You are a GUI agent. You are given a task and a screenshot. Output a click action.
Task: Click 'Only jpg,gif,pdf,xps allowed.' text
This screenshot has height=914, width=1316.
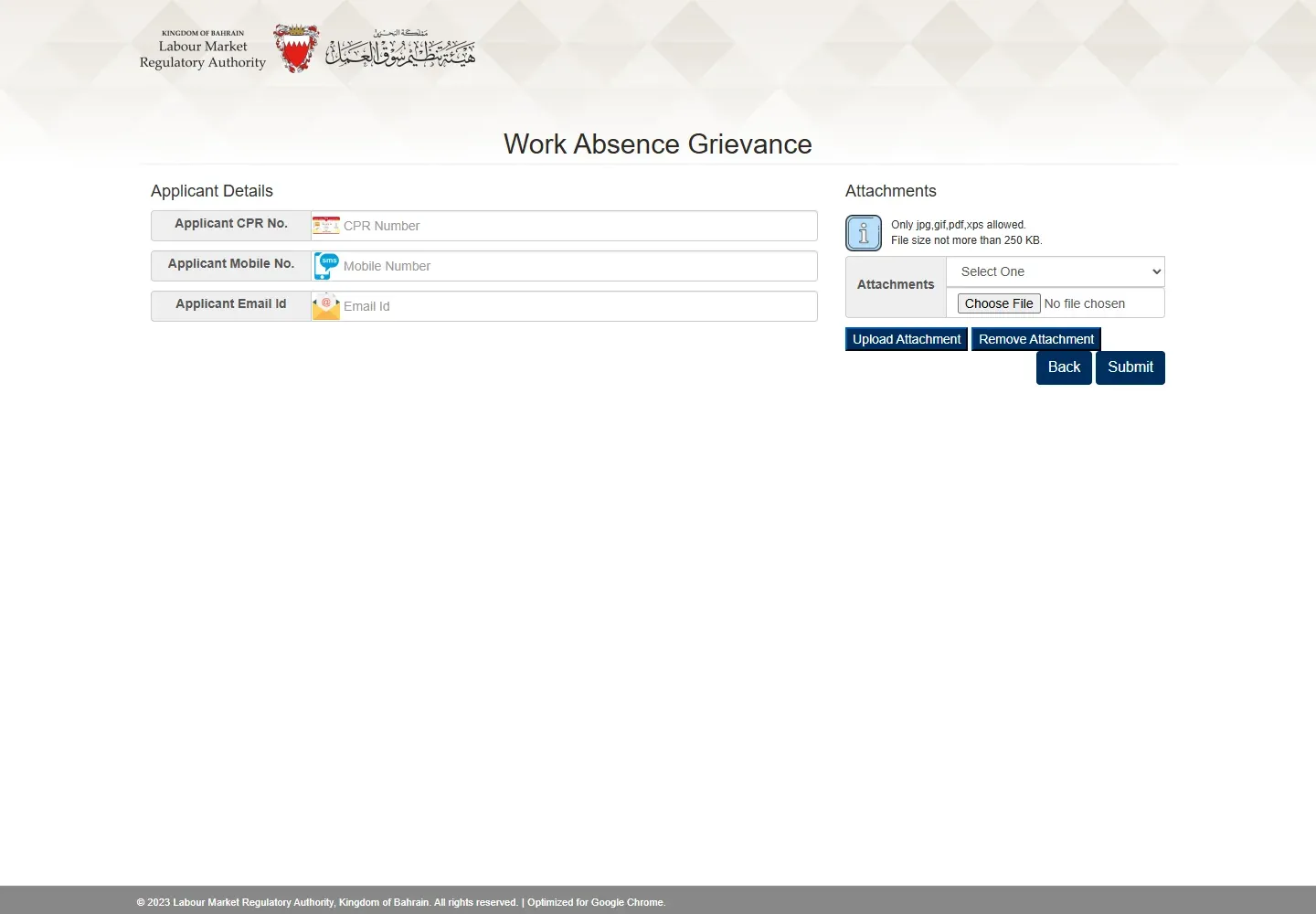[x=959, y=225]
